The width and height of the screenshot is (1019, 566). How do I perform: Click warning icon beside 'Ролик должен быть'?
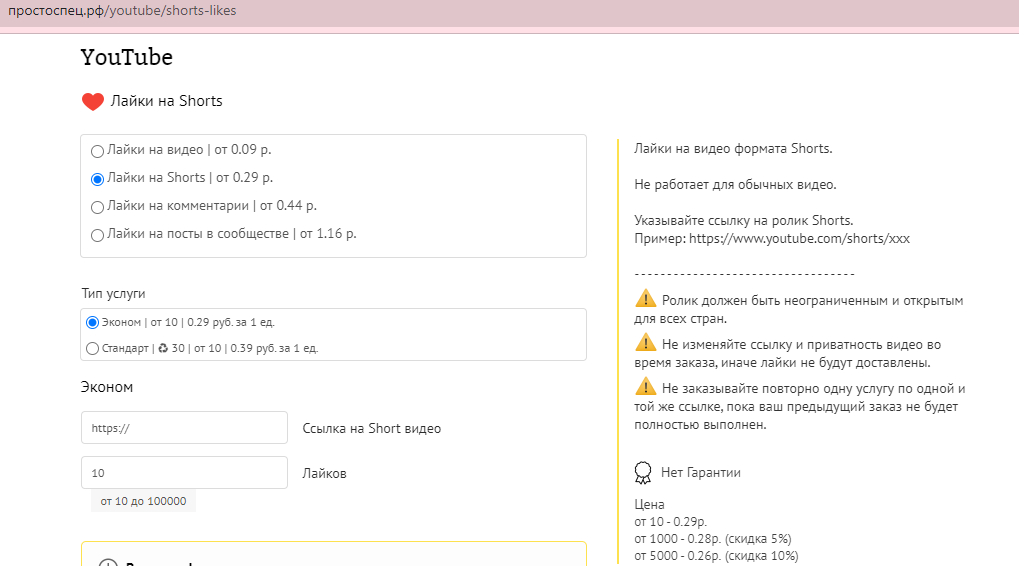coord(645,299)
